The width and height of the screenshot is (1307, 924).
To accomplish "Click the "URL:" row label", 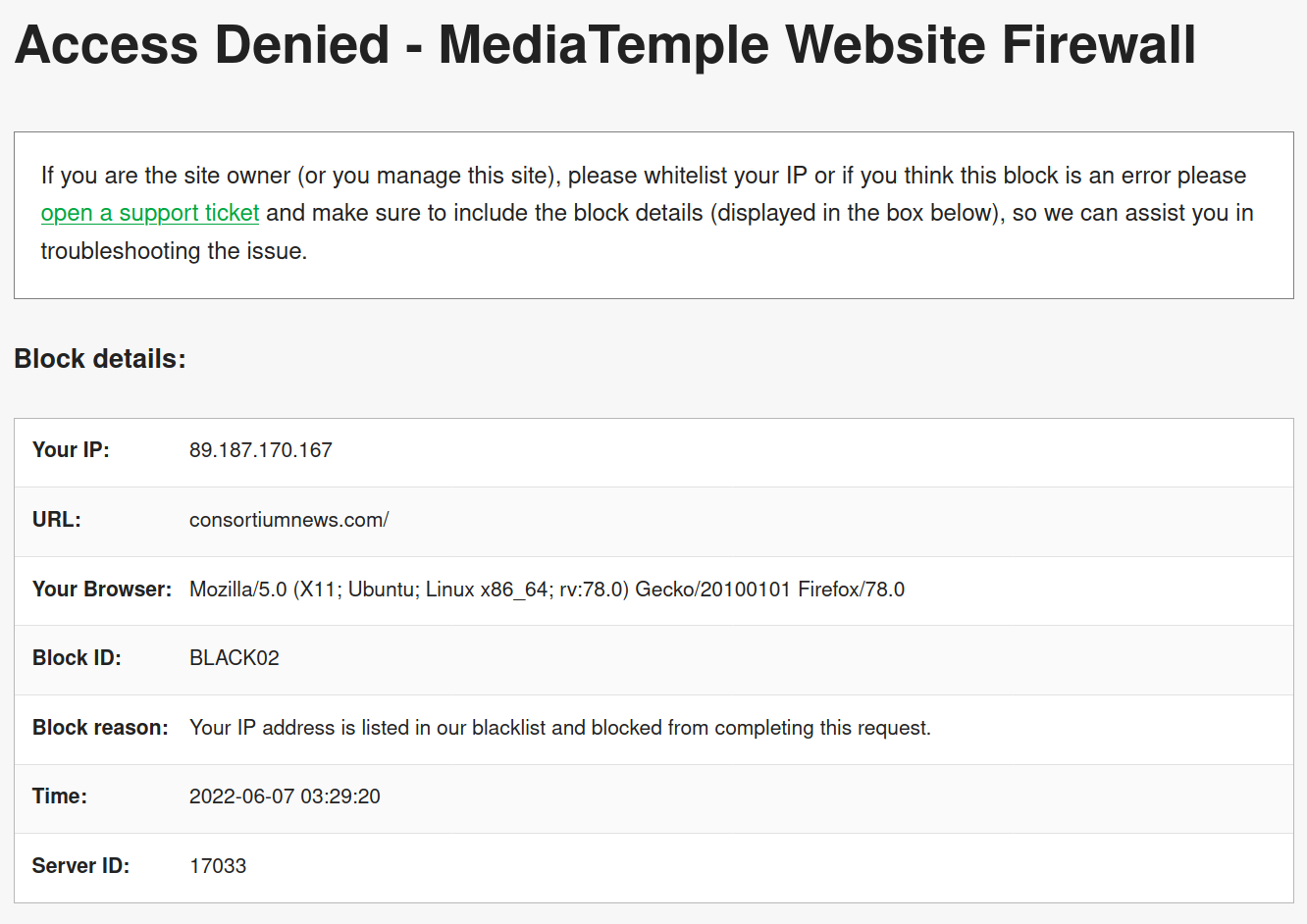I will pyautogui.click(x=57, y=520).
